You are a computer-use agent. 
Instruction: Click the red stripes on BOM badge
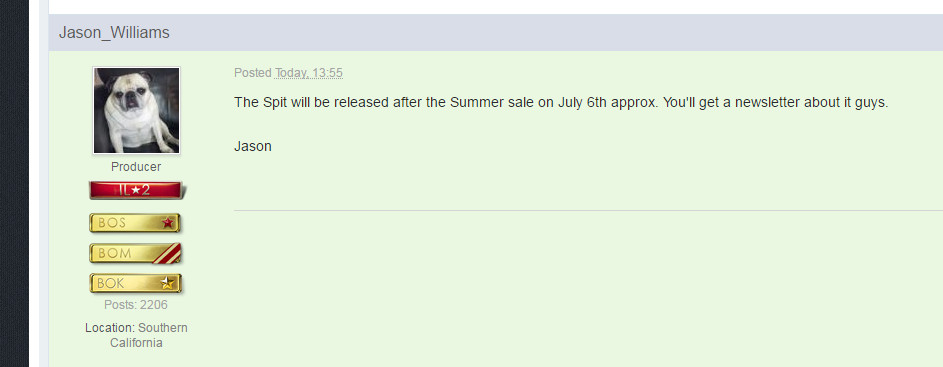167,253
